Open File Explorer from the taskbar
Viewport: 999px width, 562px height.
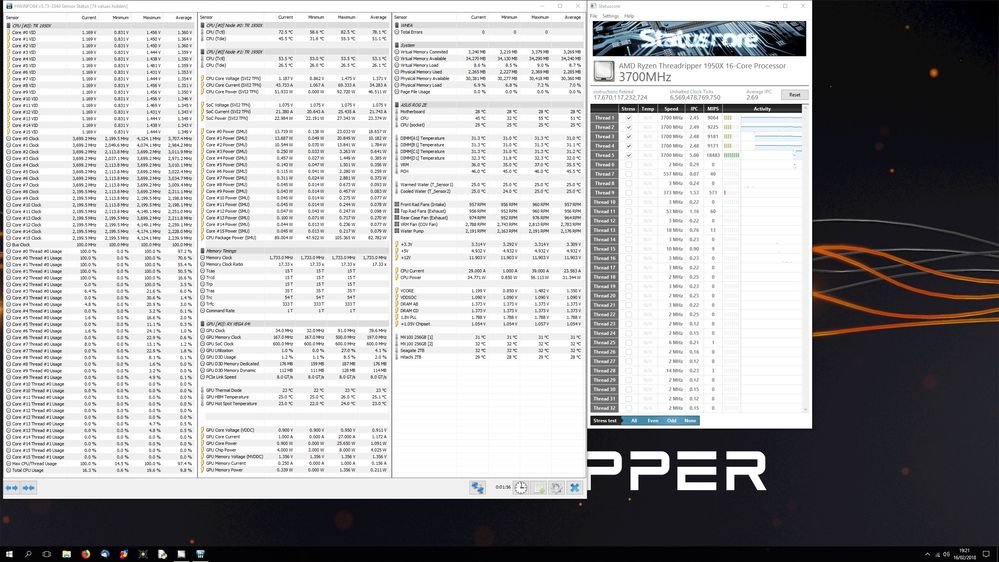pyautogui.click(x=66, y=554)
